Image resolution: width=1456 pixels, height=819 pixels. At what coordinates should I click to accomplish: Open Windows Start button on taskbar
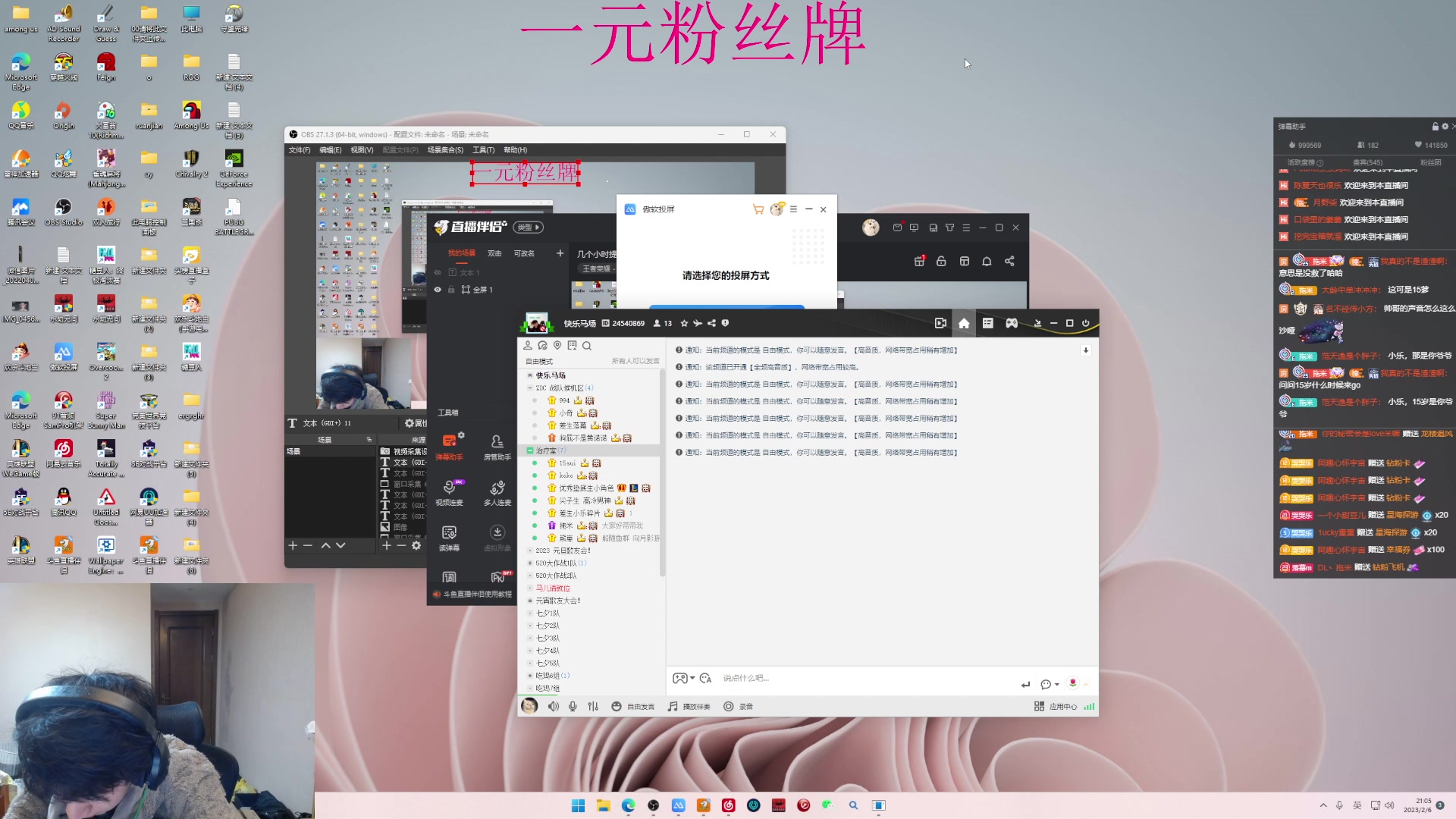point(578,805)
